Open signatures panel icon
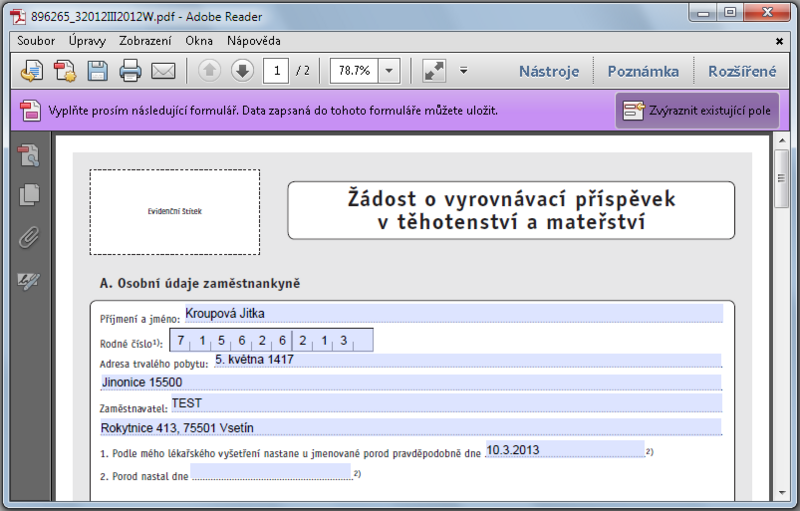800x511 pixels. (x=29, y=280)
